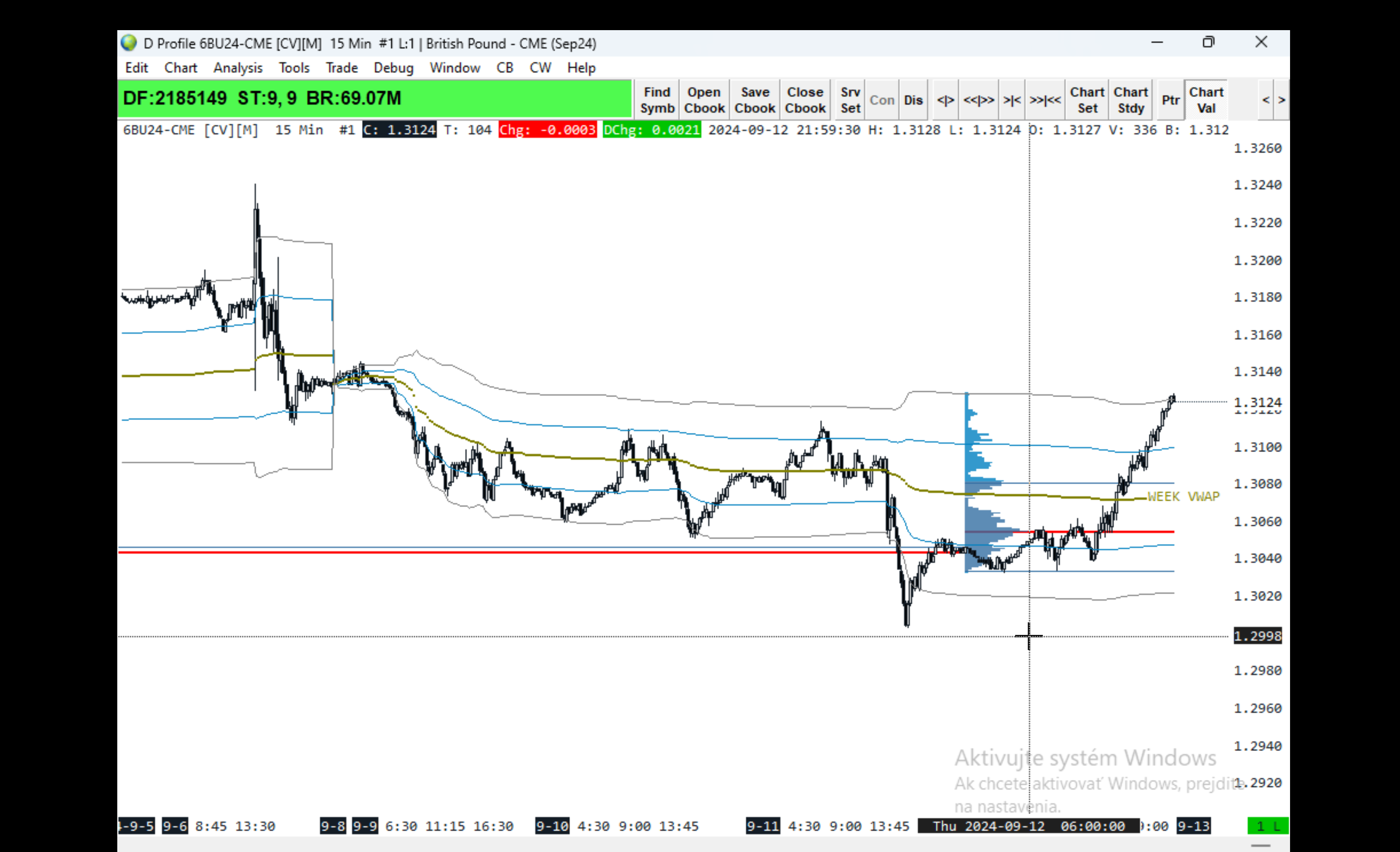This screenshot has width=1400, height=852.
Task: Click the >|< compress spacing icon
Action: click(1012, 100)
